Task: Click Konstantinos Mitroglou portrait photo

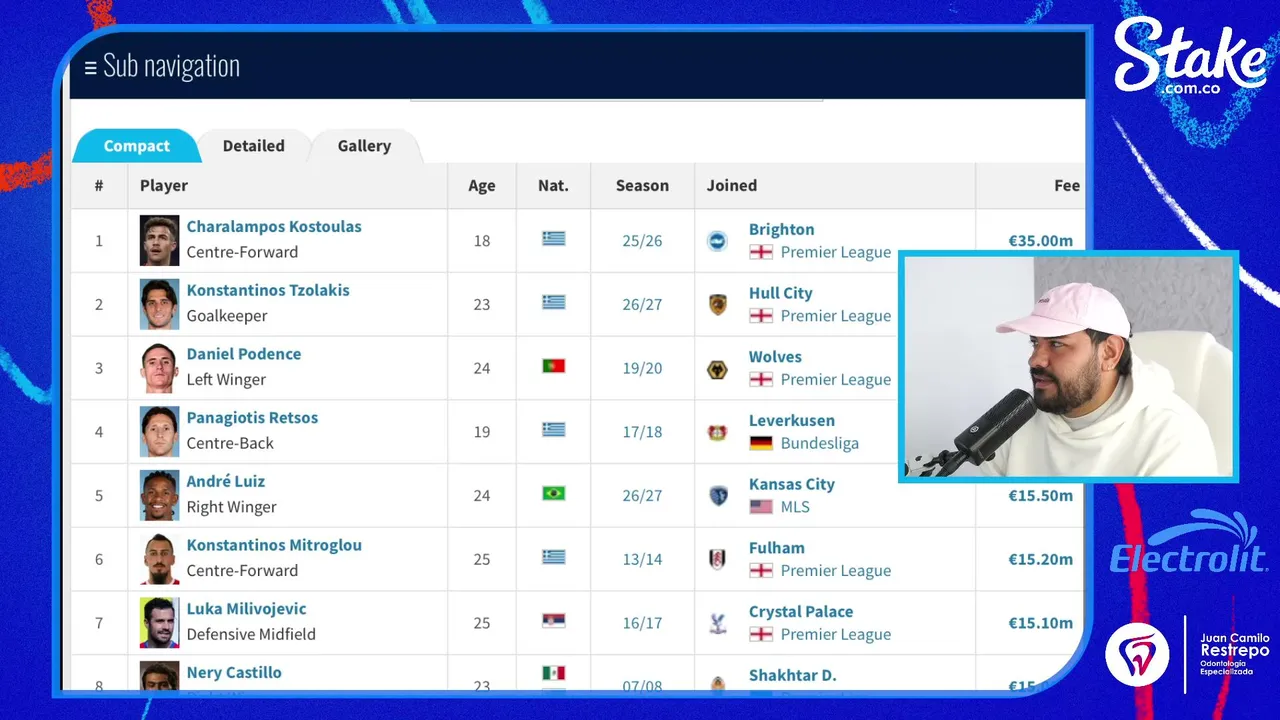Action: pos(159,559)
